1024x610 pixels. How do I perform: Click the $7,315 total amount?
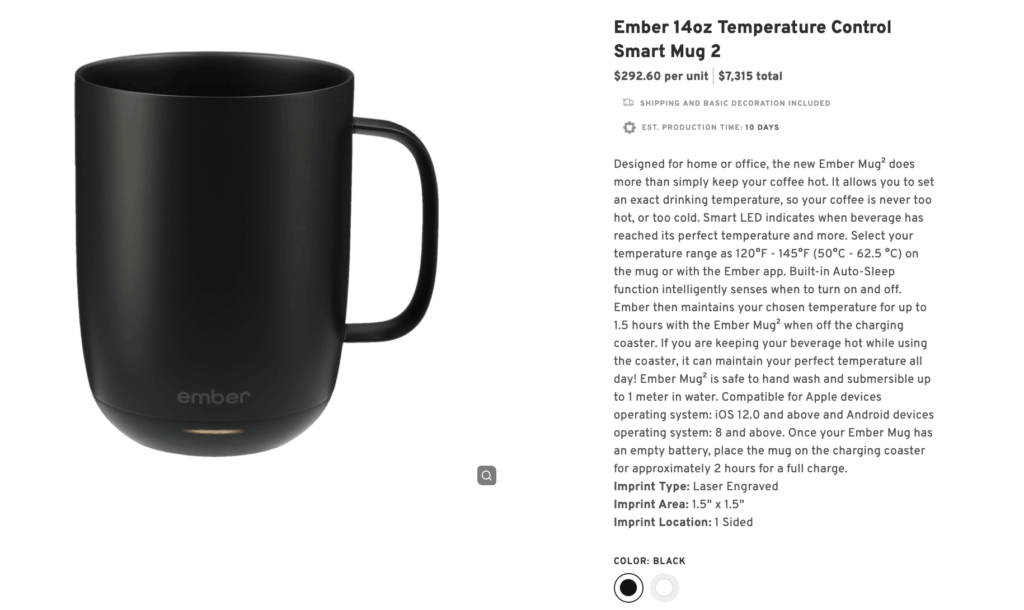click(x=752, y=75)
